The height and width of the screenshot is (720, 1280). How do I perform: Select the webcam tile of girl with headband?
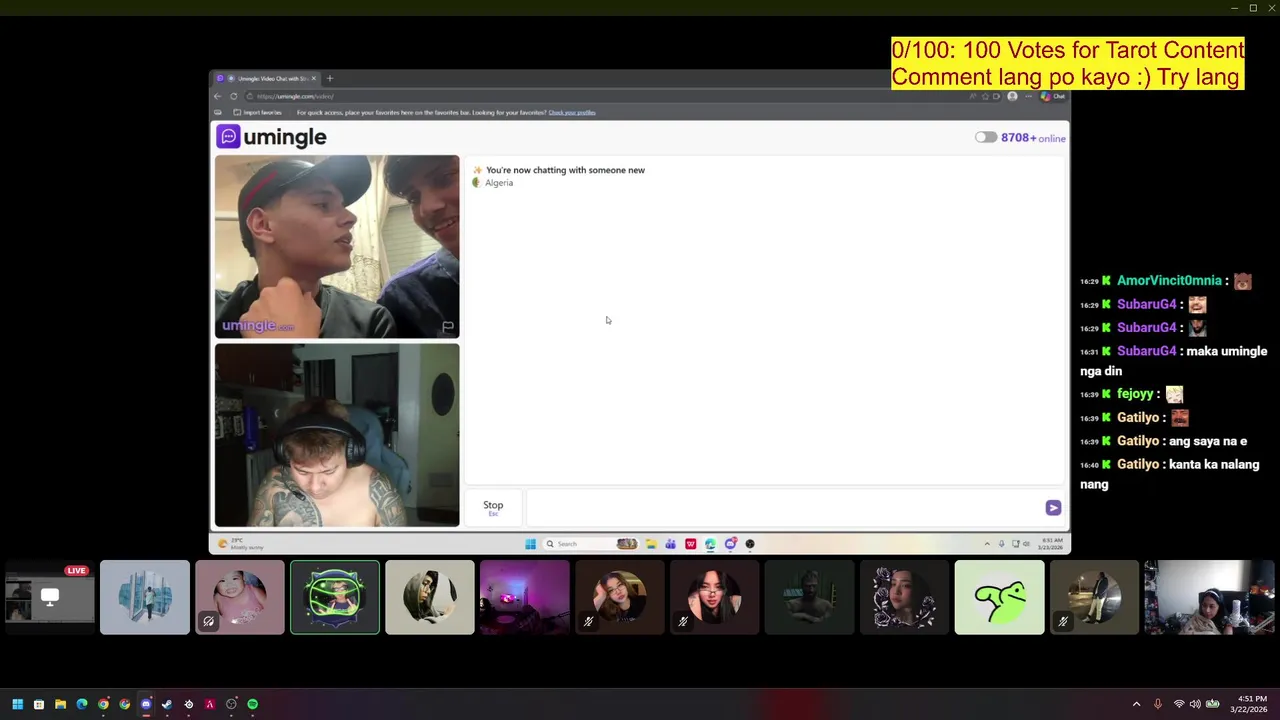pyautogui.click(x=1210, y=597)
